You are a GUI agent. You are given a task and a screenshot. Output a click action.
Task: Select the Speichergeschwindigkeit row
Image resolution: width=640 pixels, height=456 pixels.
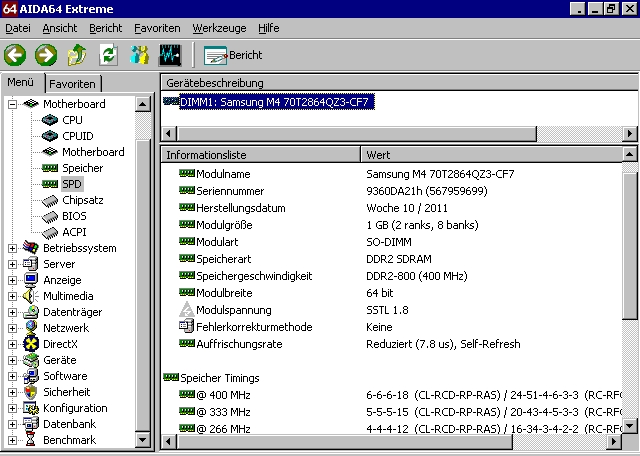(391, 276)
